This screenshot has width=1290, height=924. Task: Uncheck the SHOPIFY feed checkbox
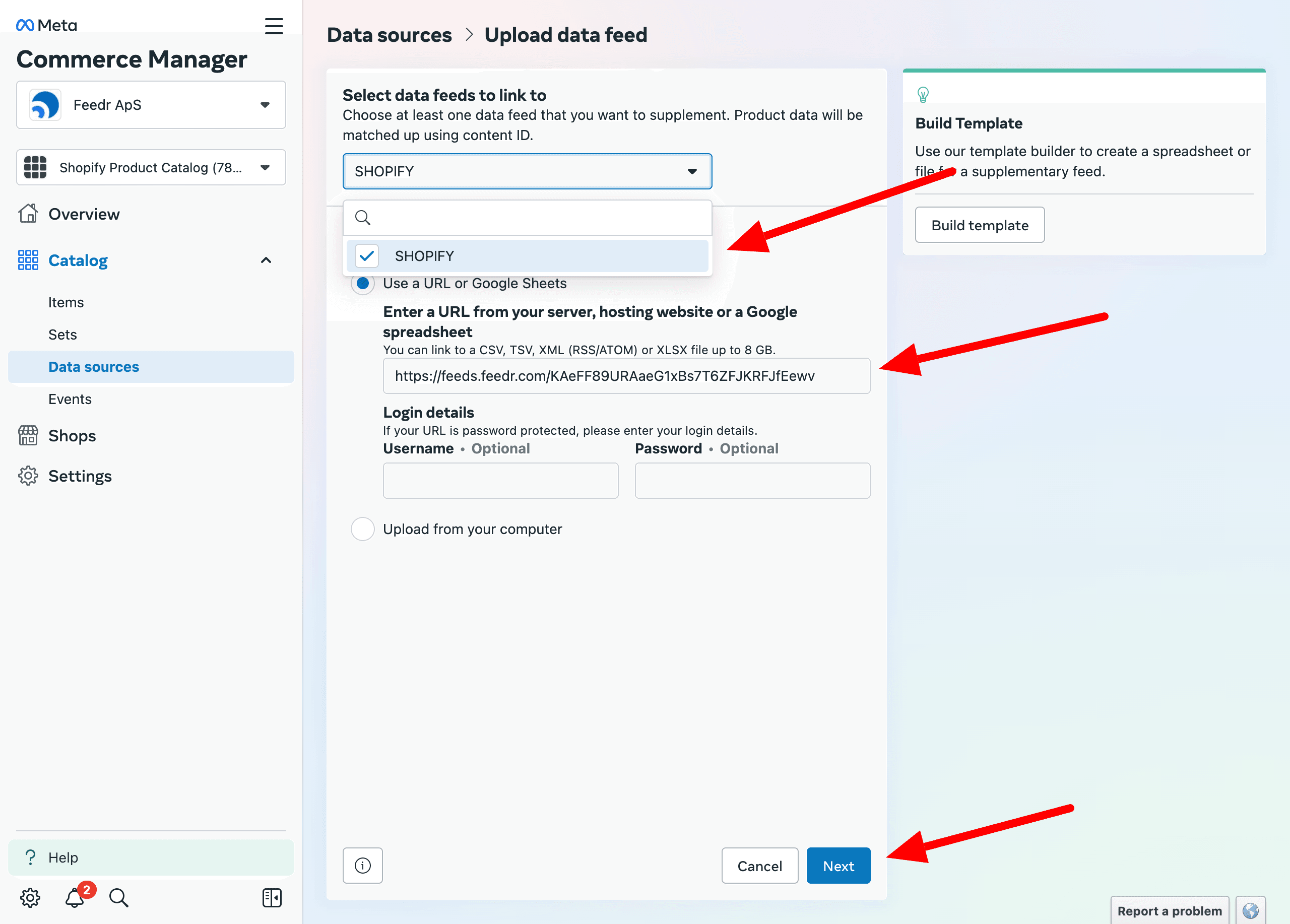(367, 256)
